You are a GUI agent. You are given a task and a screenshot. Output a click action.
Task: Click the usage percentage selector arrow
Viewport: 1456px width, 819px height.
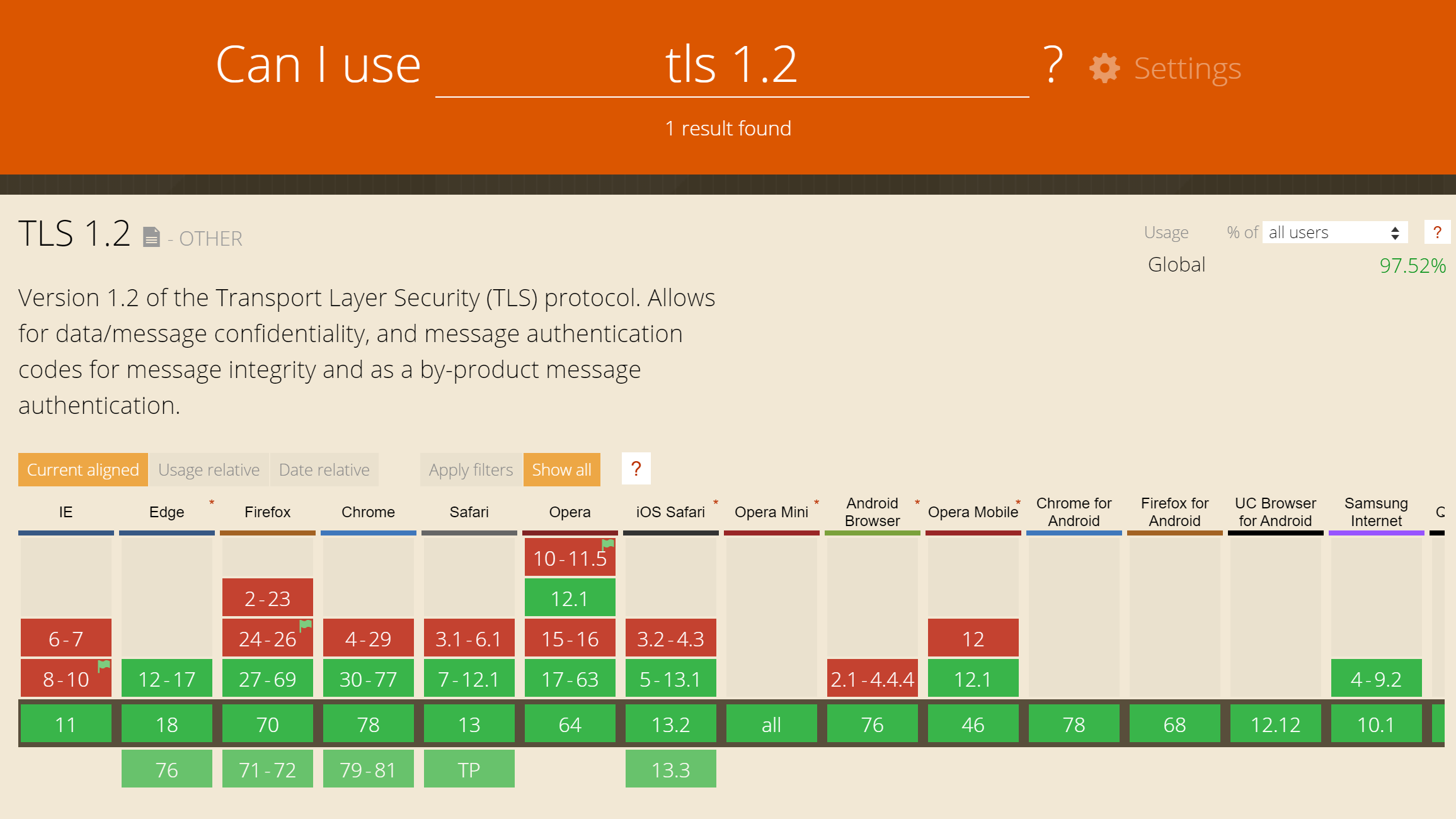[1397, 232]
